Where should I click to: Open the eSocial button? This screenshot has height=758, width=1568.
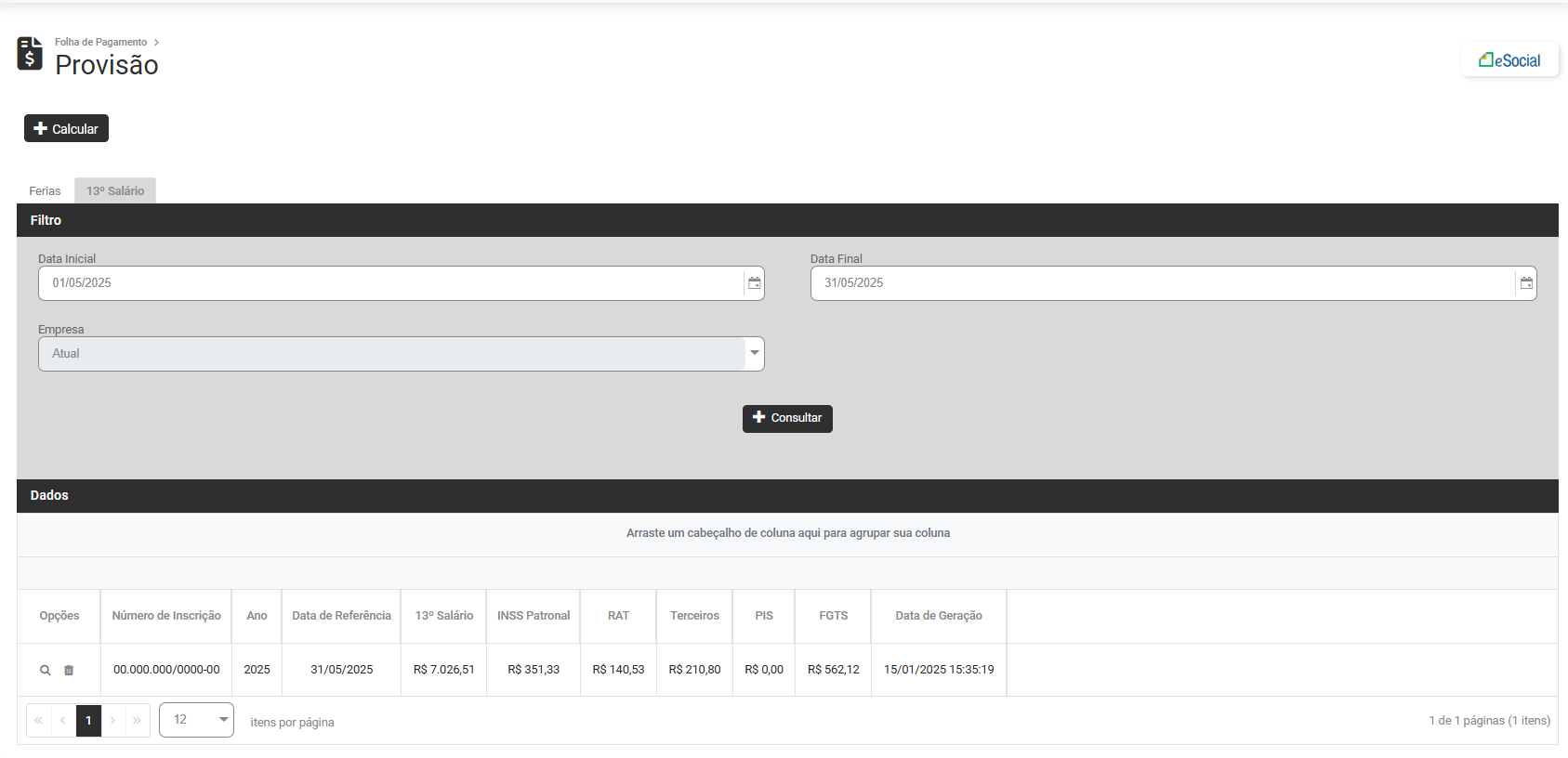coord(1509,60)
